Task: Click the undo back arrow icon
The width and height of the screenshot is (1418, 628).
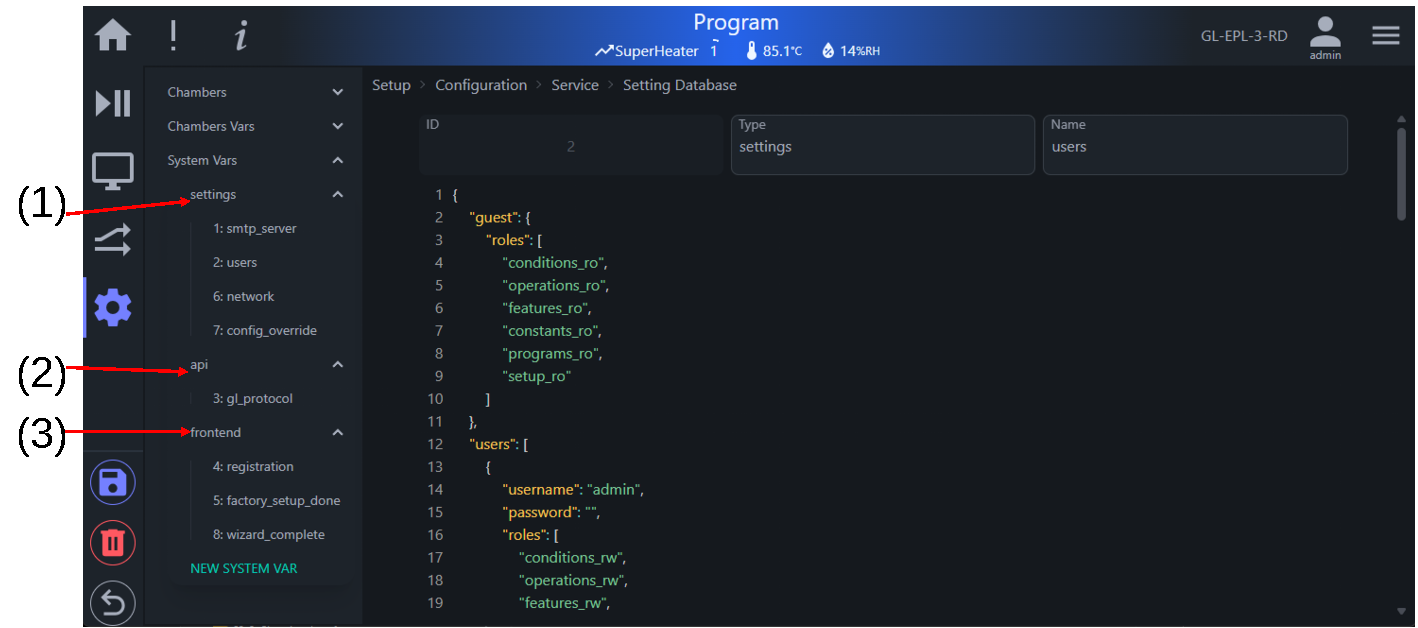Action: (113, 603)
